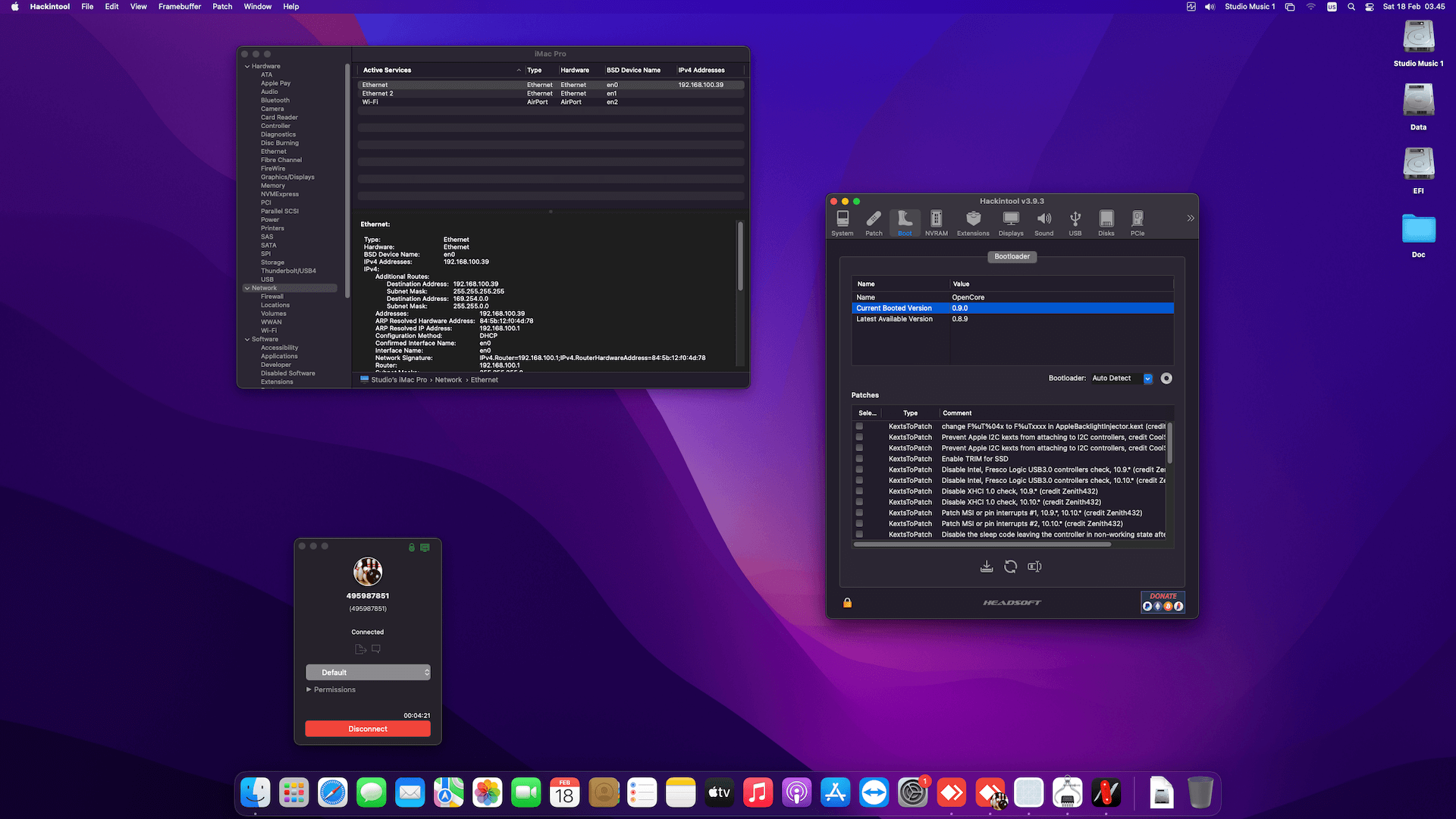Image resolution: width=1456 pixels, height=819 pixels.
Task: Click the Donate button in Hackintool
Action: click(x=1163, y=602)
